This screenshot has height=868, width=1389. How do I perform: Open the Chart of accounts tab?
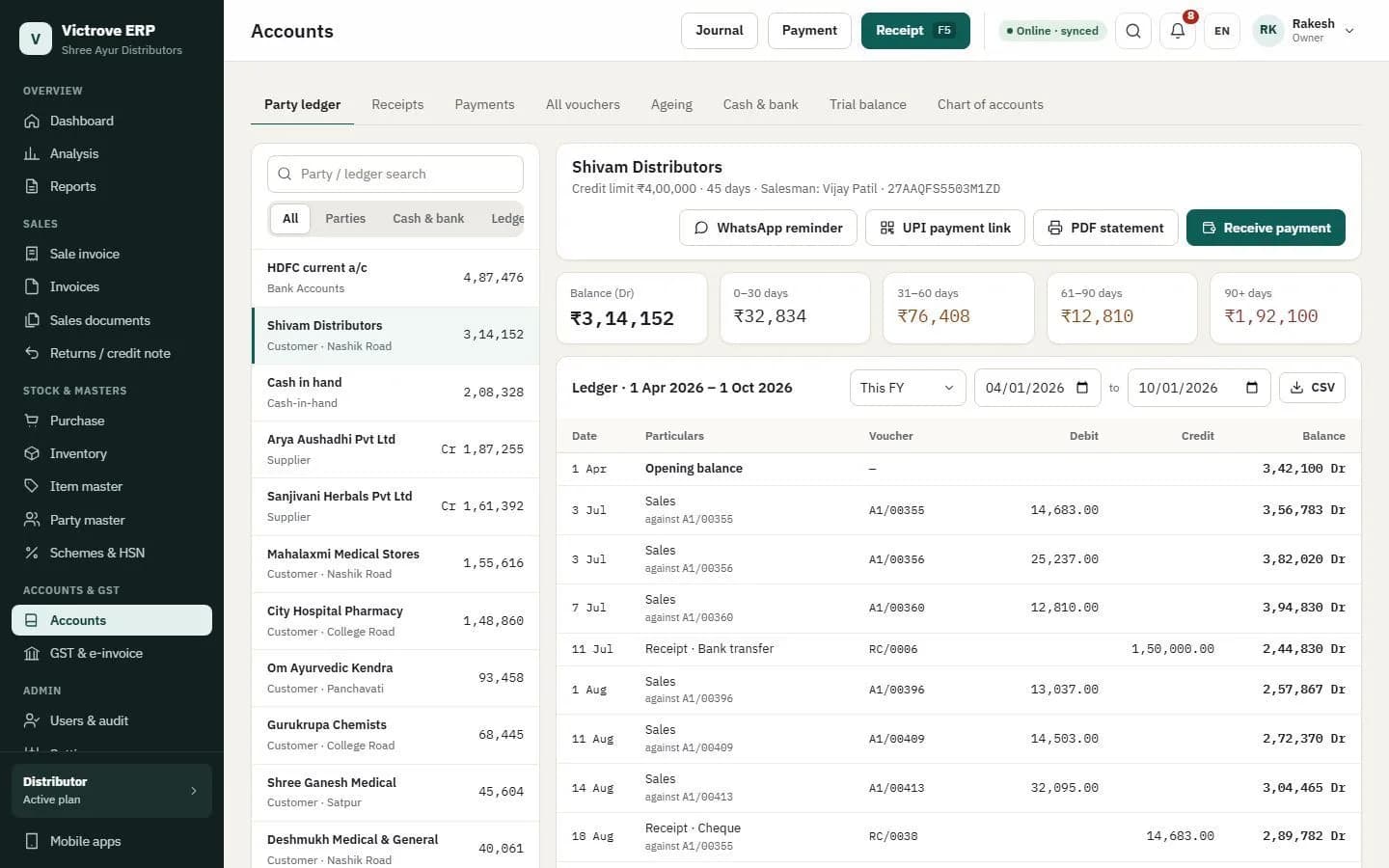(991, 104)
